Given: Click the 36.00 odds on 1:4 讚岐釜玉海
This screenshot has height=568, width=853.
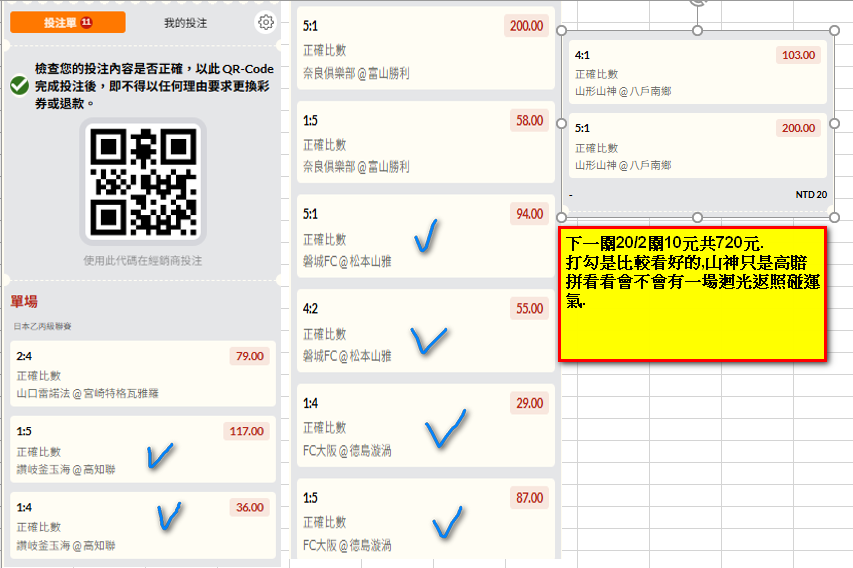Looking at the screenshot, I should coord(248,507).
